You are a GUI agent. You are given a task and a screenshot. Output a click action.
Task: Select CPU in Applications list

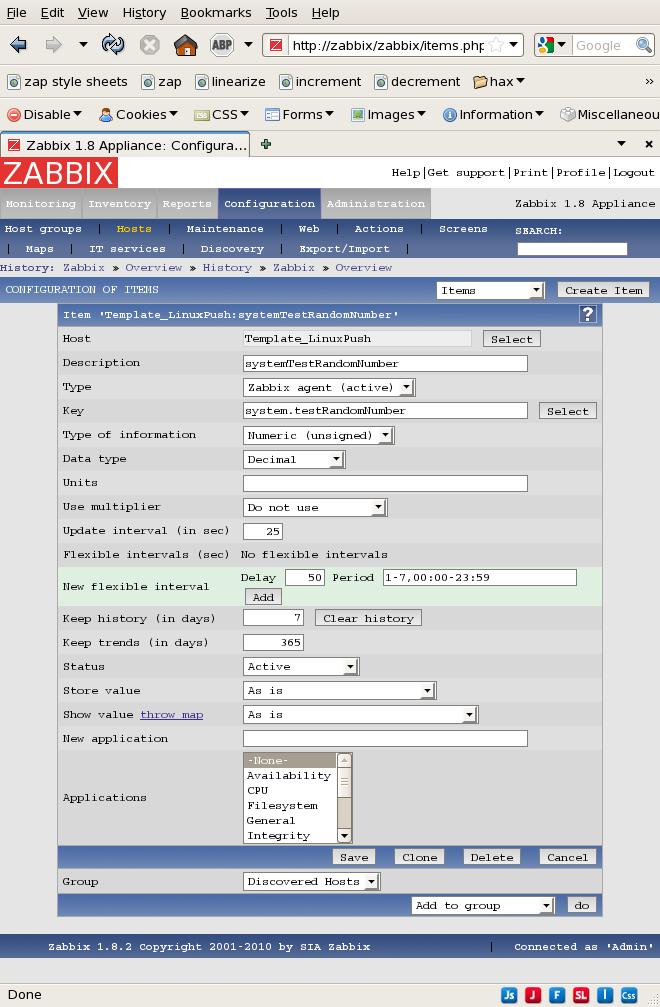click(290, 791)
